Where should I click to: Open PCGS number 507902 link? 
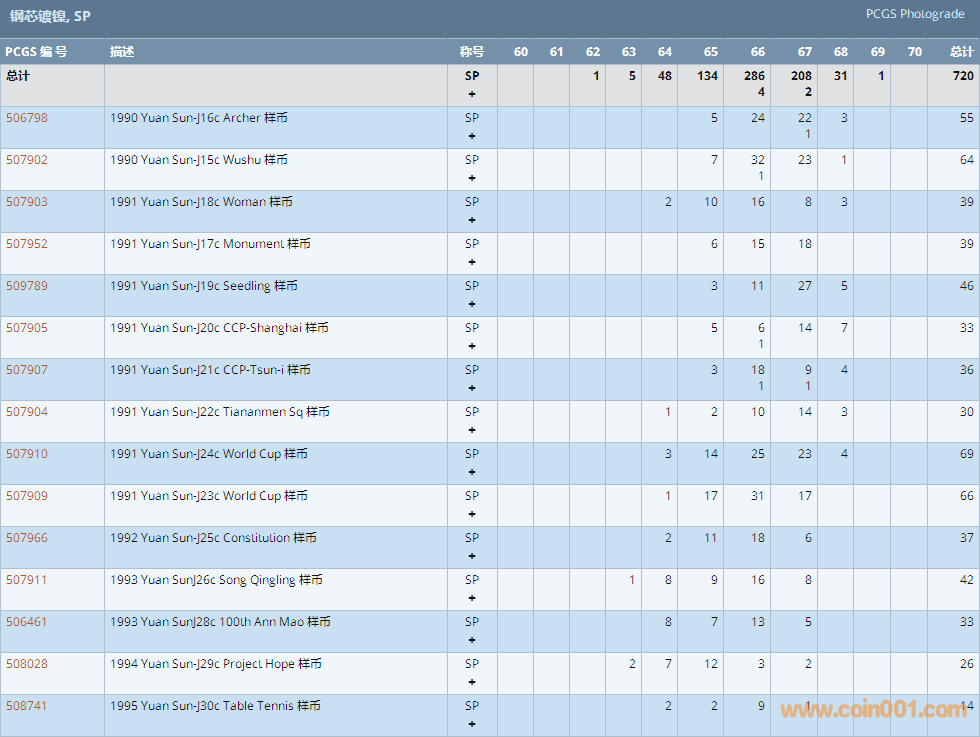[27, 160]
